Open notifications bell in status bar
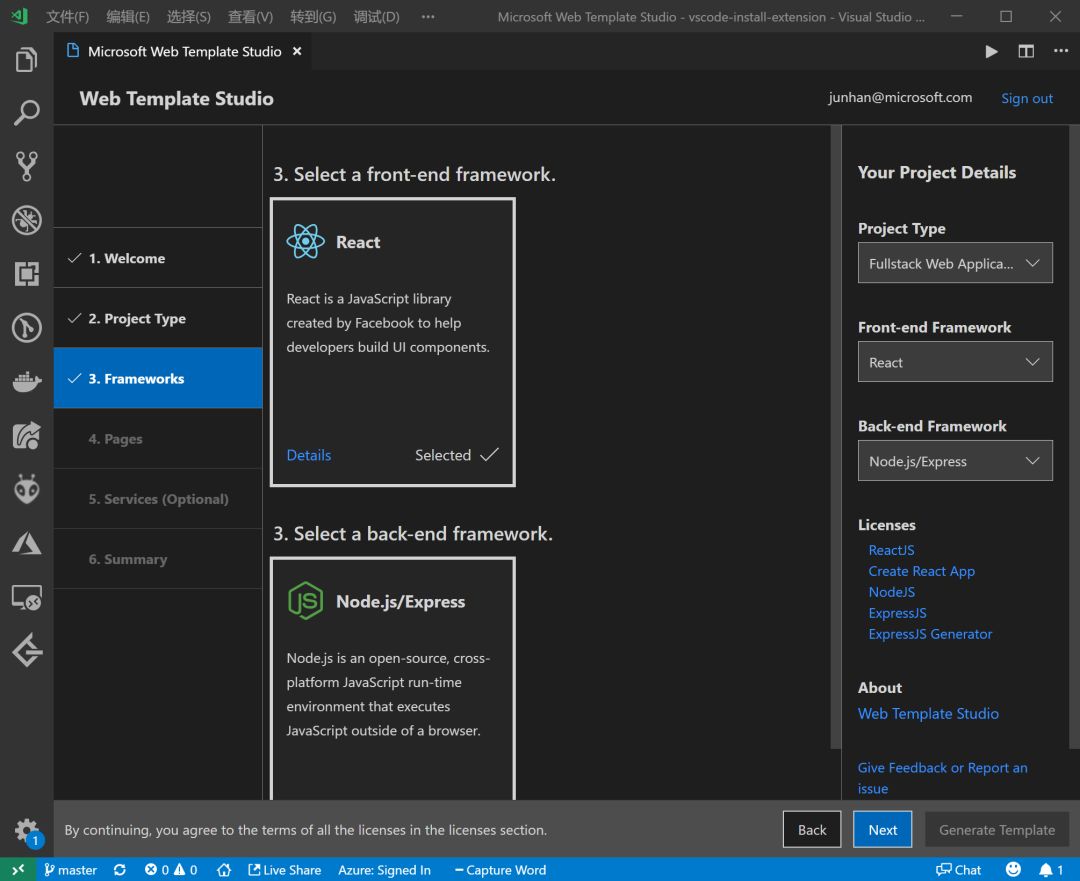Viewport: 1080px width, 881px height. [x=1050, y=869]
